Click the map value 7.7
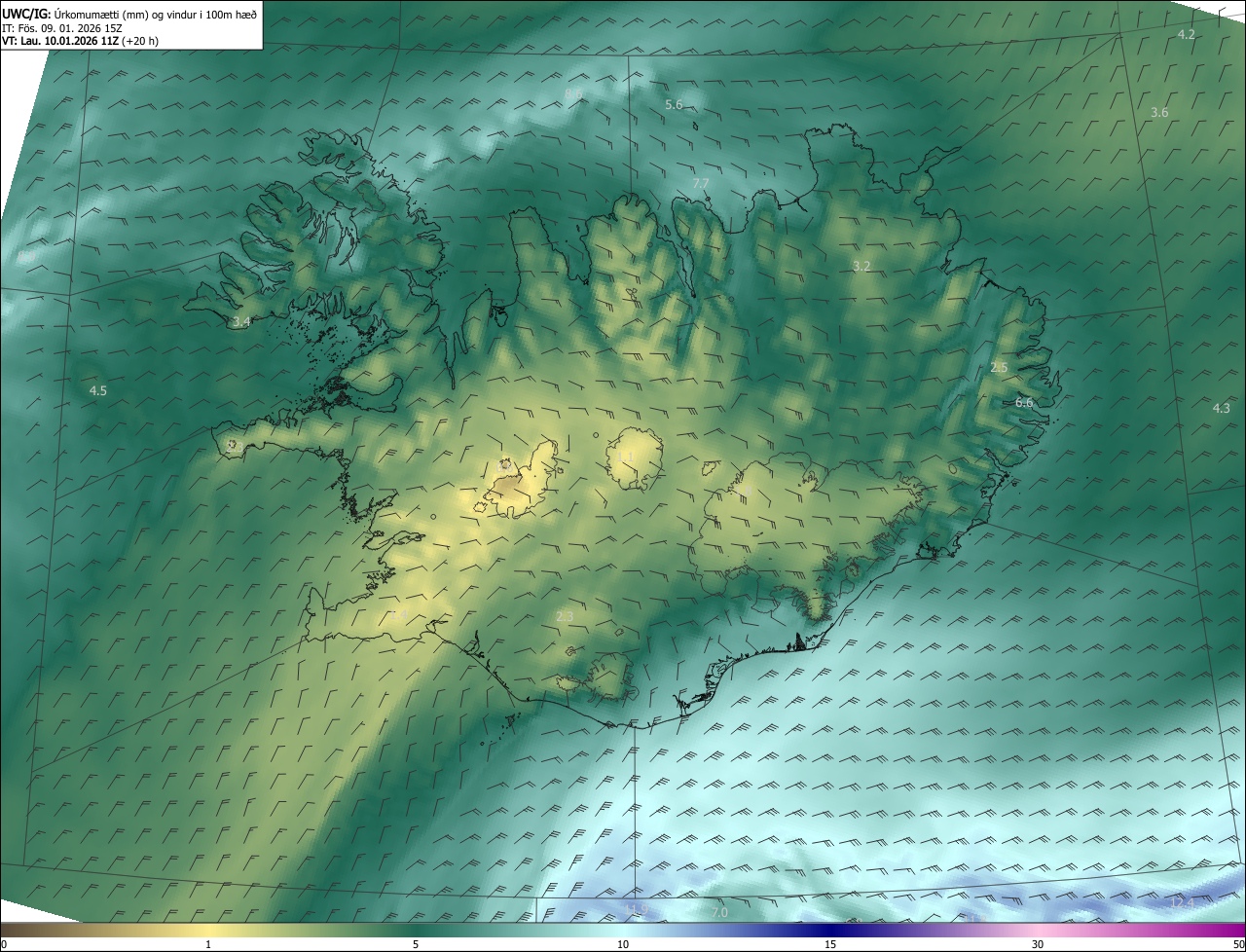 [x=700, y=184]
